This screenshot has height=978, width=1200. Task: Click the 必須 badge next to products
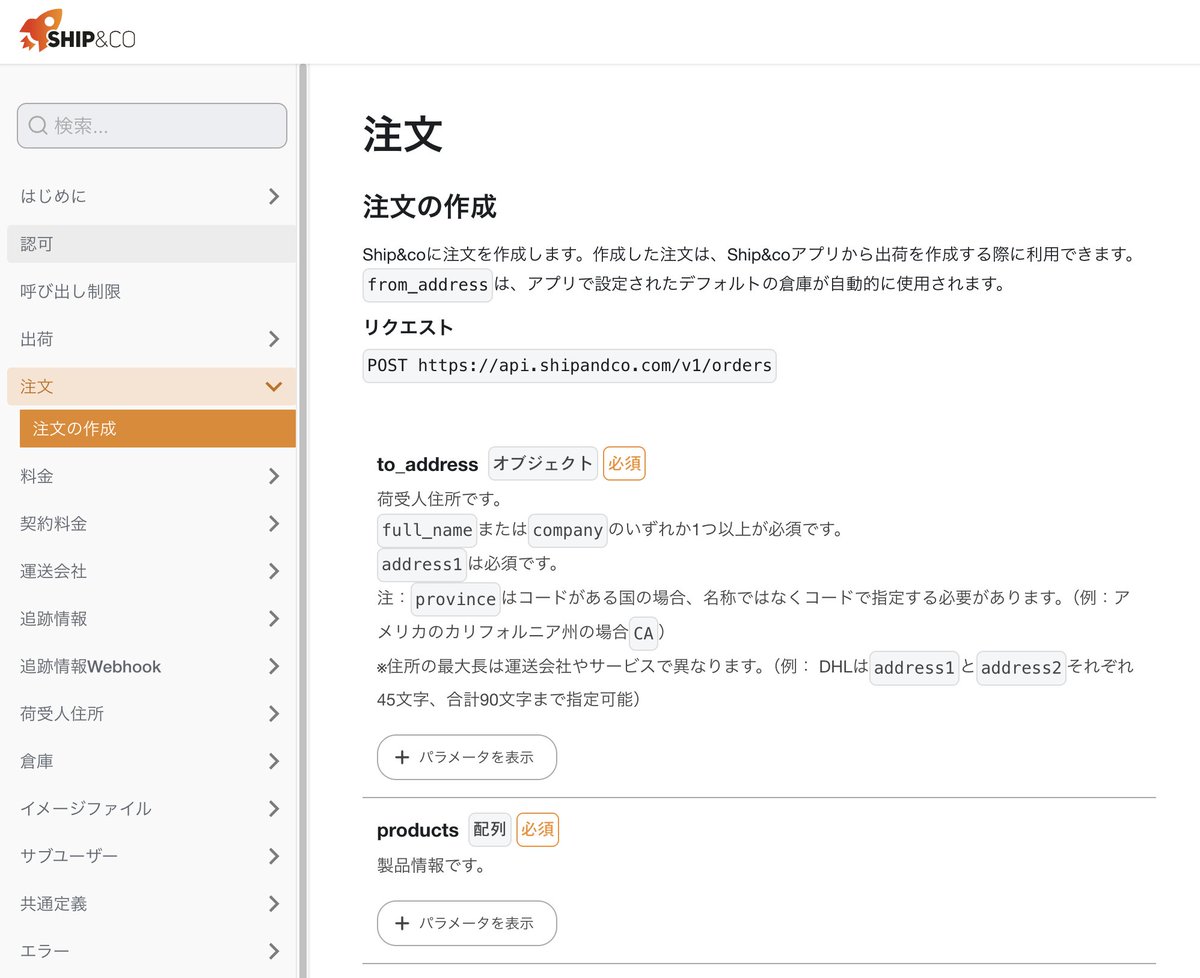[537, 829]
